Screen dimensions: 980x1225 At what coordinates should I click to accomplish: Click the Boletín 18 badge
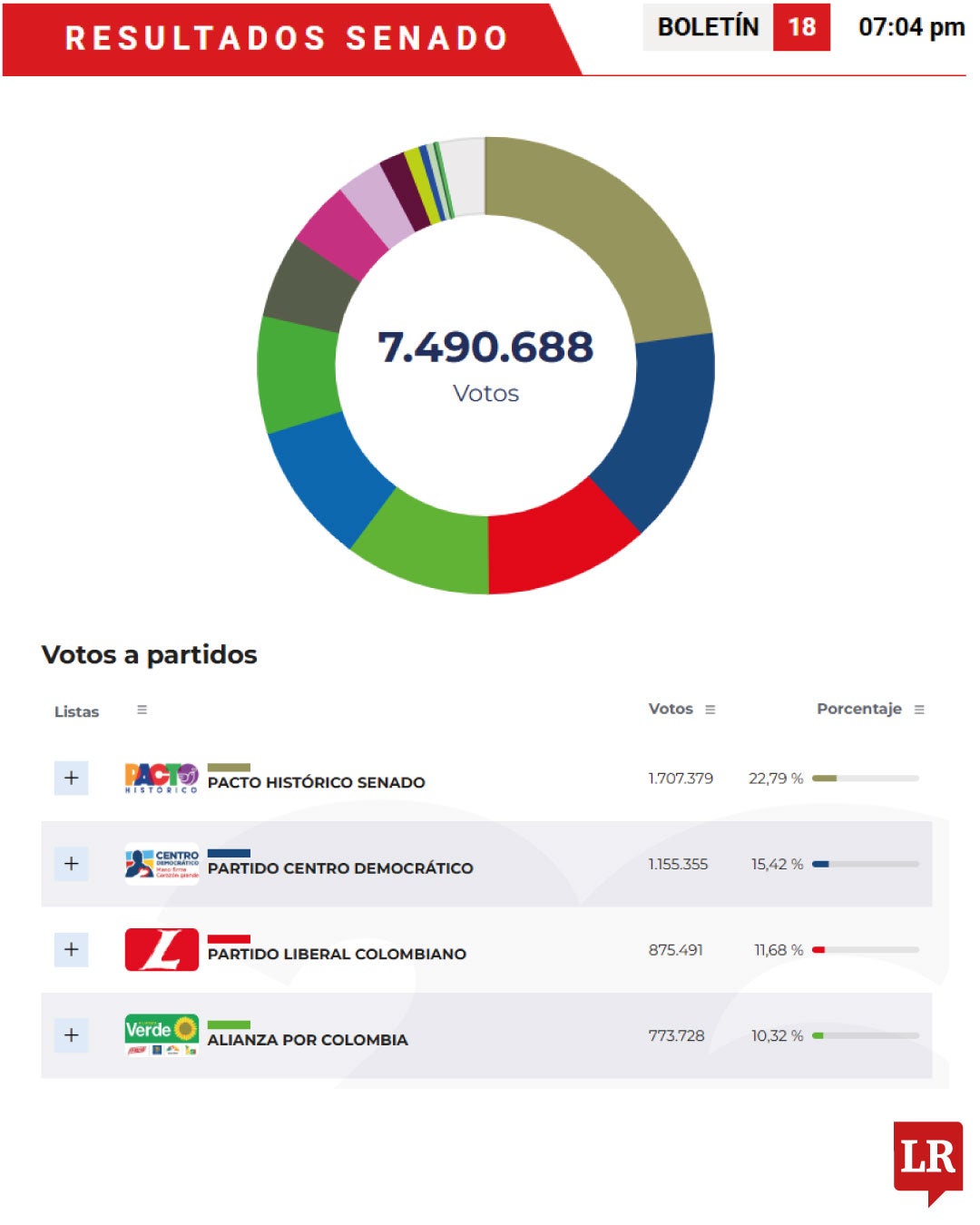pos(736,27)
